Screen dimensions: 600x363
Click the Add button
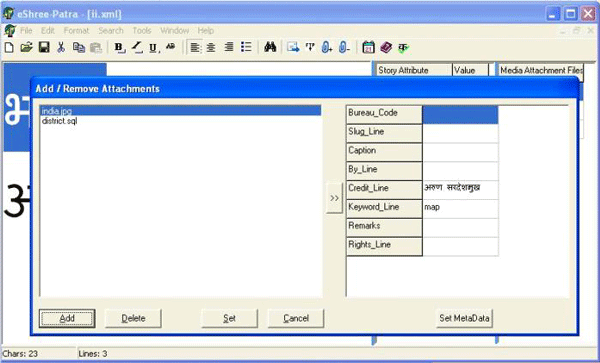[67, 318]
